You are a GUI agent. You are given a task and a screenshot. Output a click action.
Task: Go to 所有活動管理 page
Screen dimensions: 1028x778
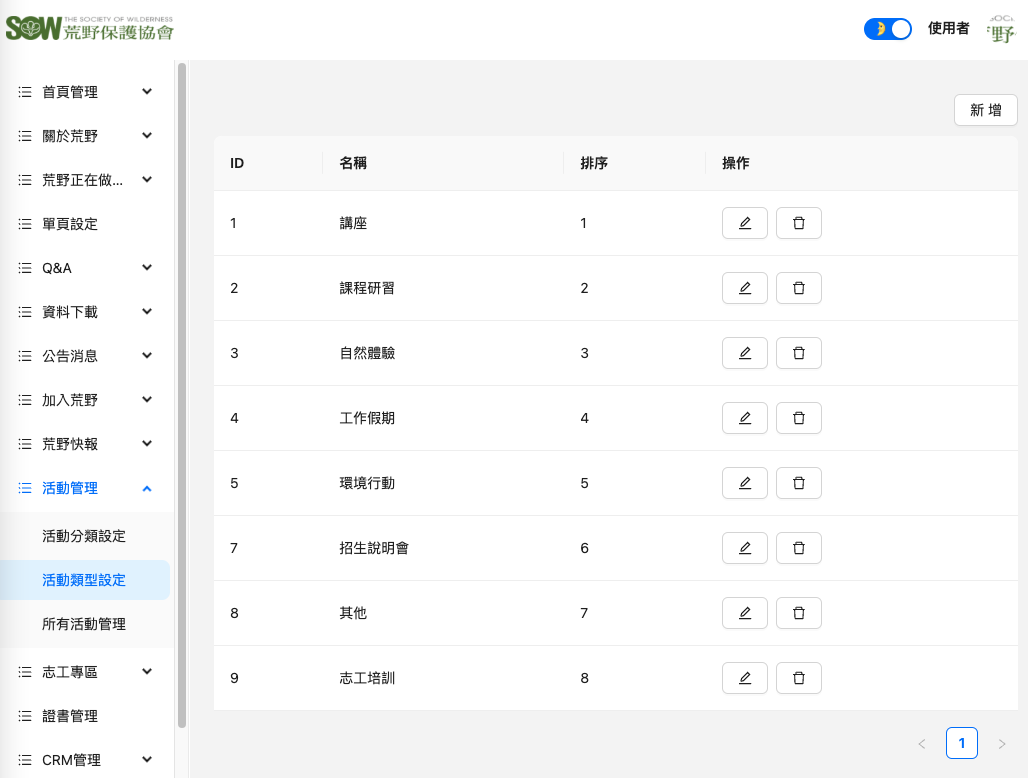[x=84, y=624]
